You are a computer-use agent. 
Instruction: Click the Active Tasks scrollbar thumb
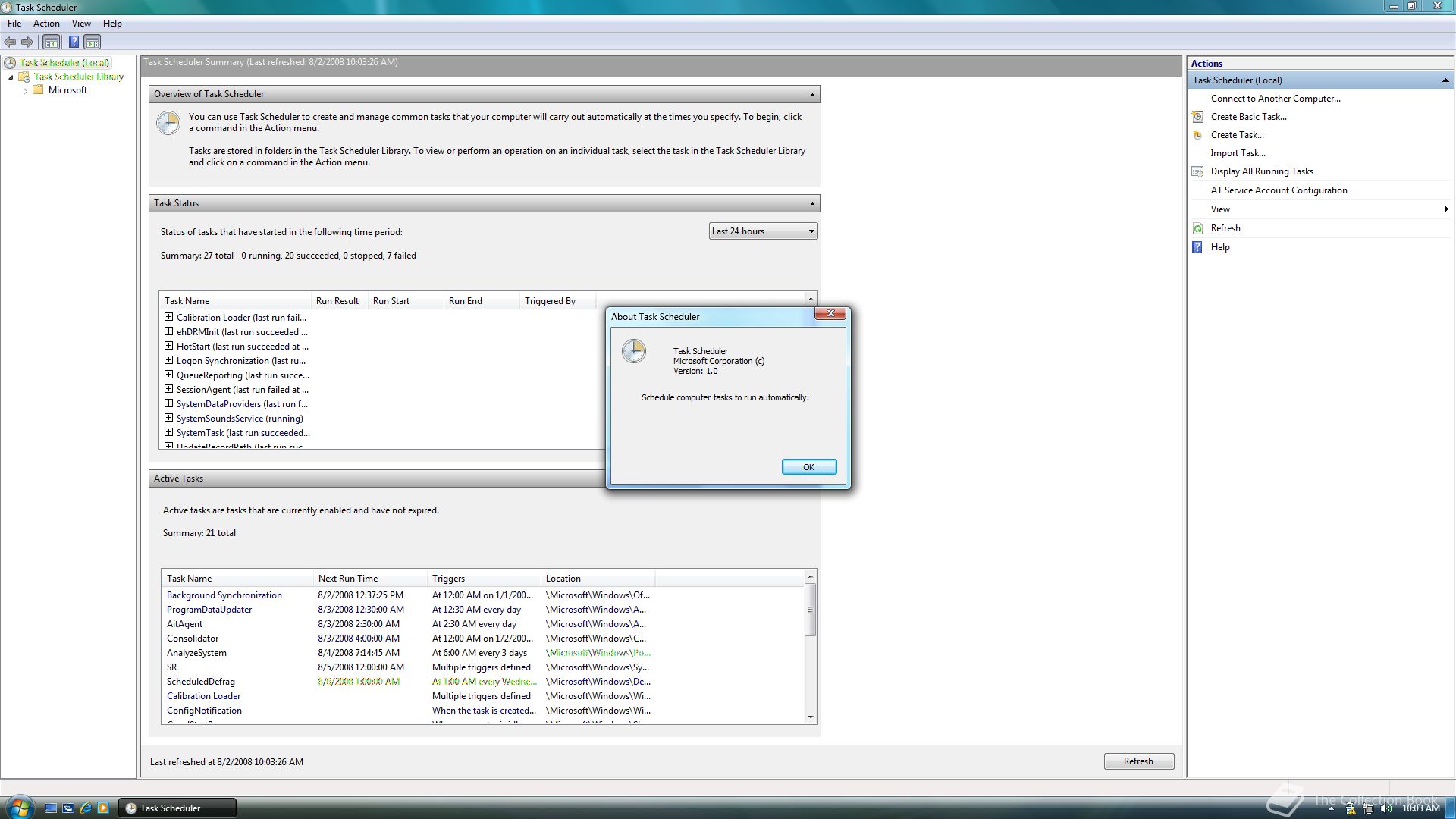pyautogui.click(x=811, y=610)
